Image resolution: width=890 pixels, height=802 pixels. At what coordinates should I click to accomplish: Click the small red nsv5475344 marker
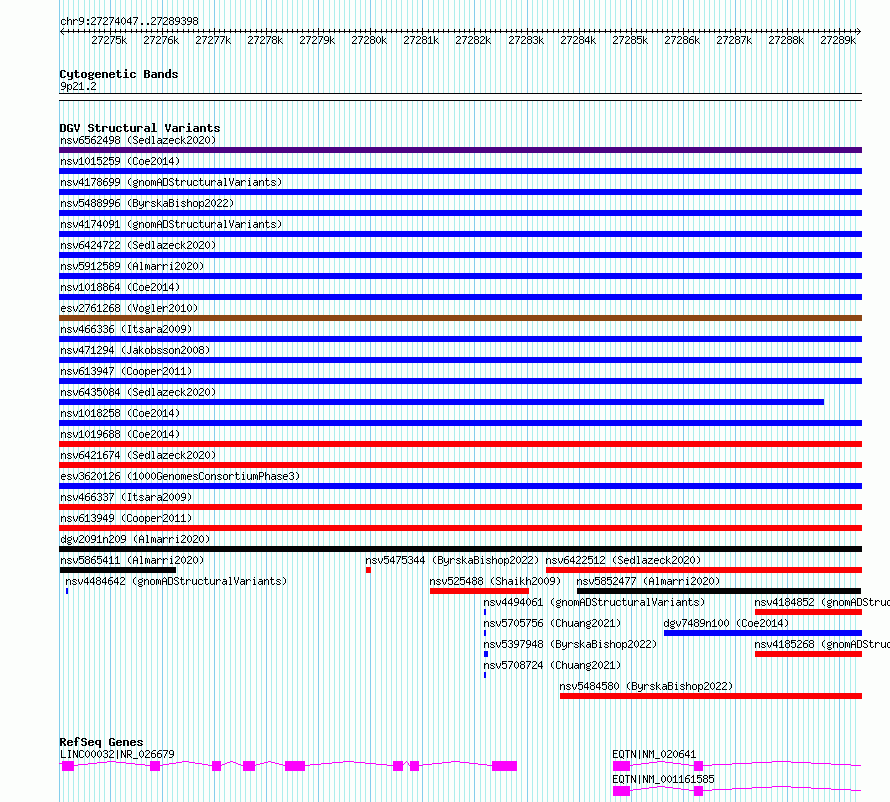tap(368, 570)
